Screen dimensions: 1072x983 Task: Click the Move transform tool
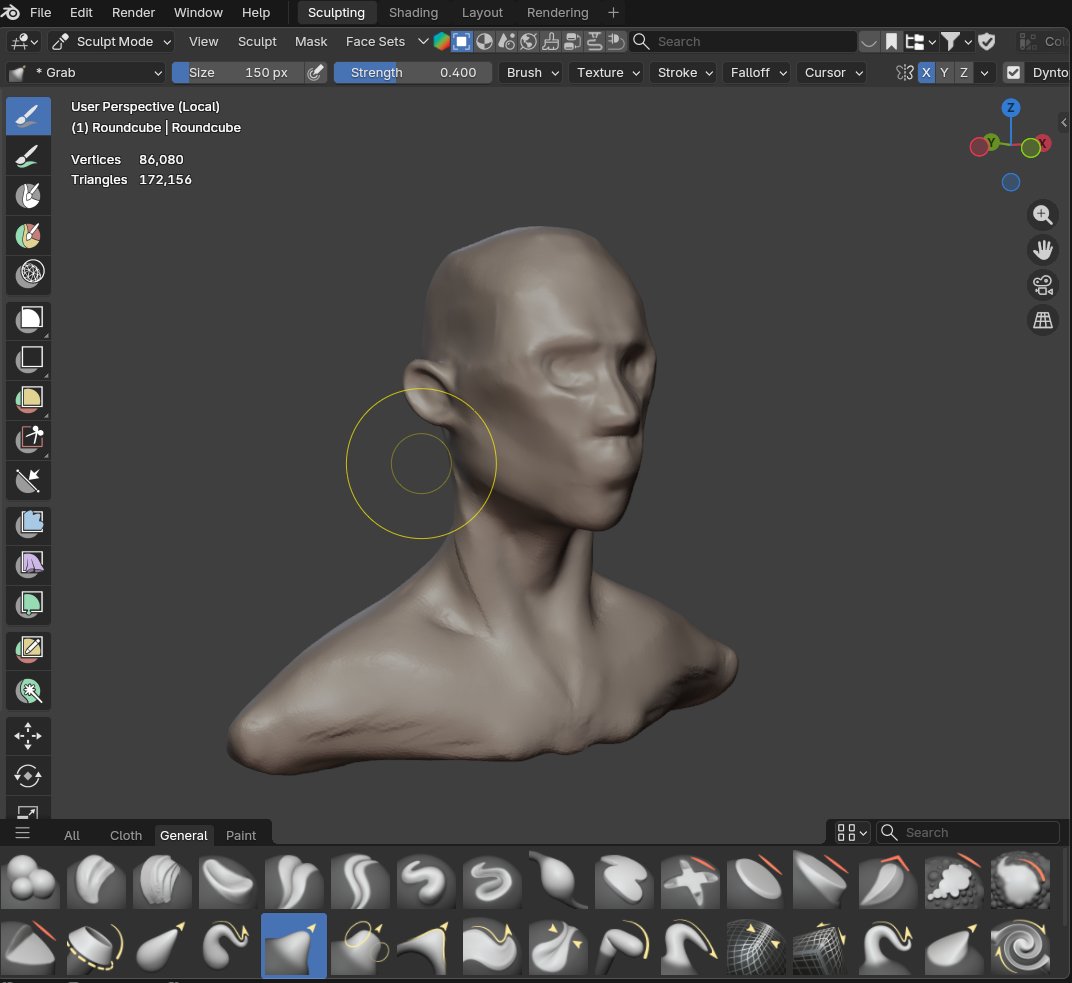tap(28, 736)
